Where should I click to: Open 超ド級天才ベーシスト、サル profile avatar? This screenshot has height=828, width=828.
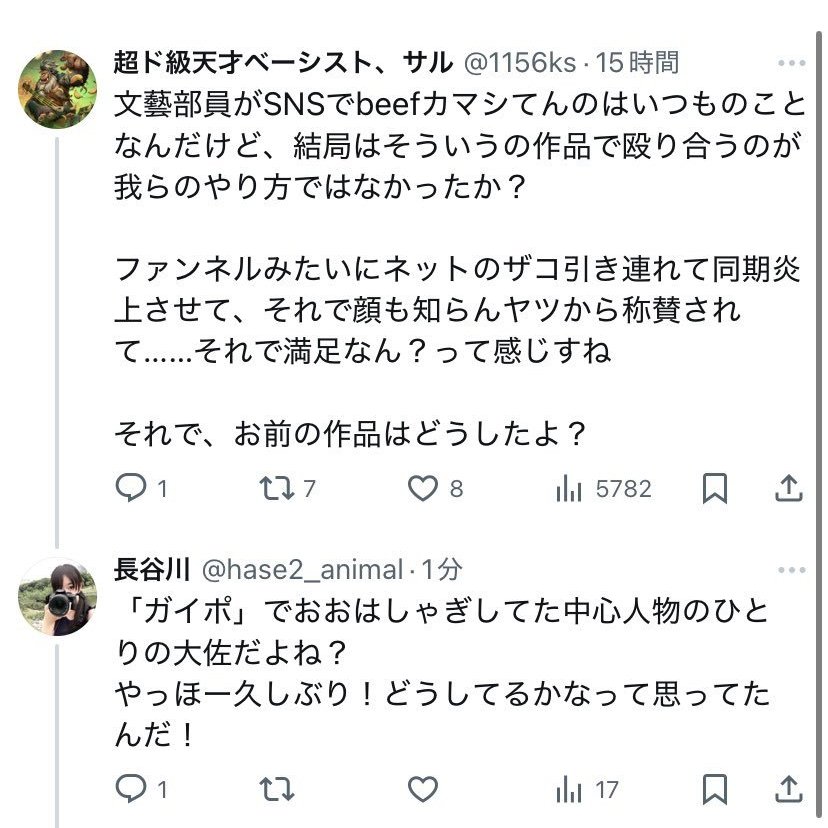point(58,88)
